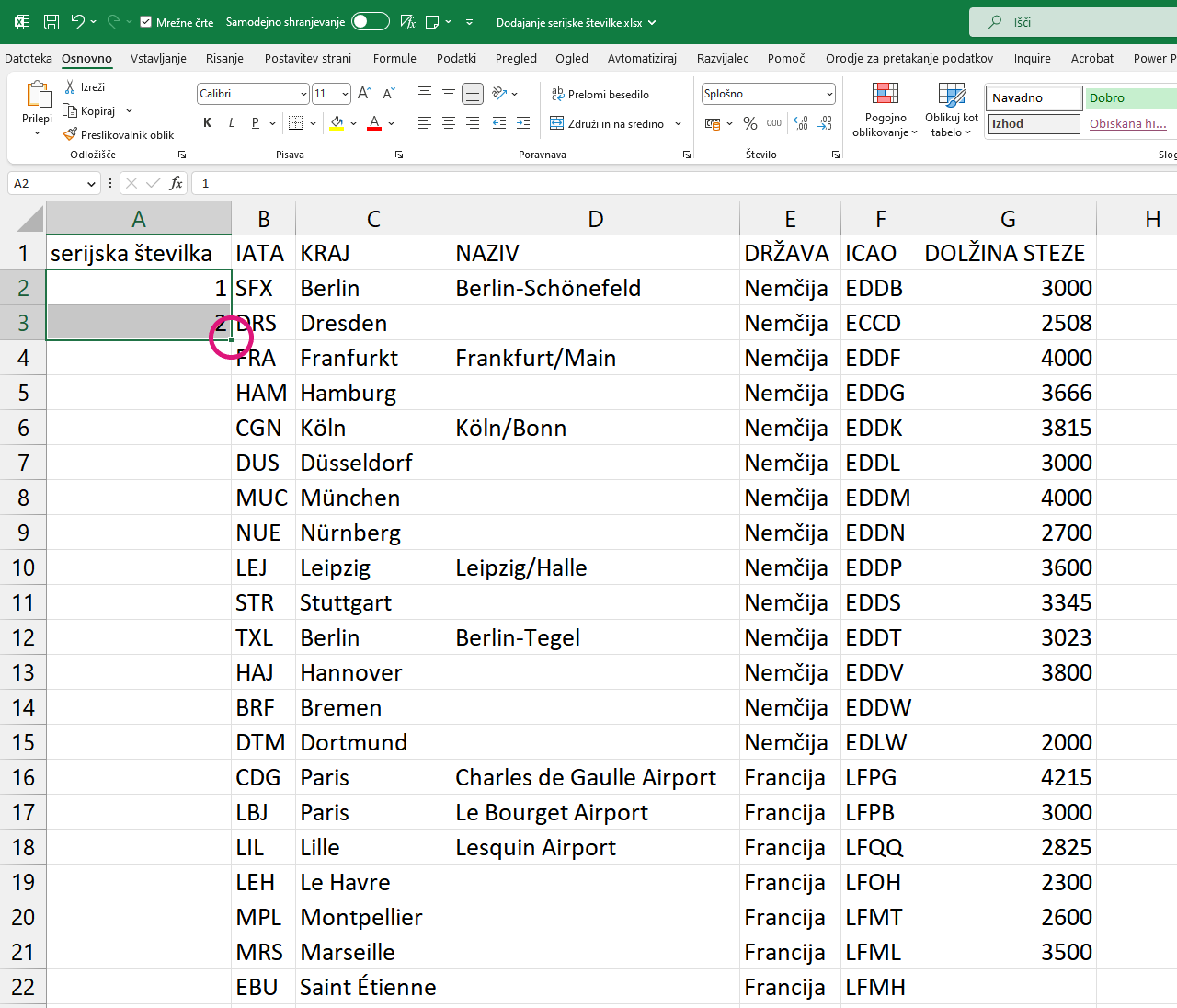Align cell text left
Image resolution: width=1177 pixels, height=1008 pixels.
tap(425, 123)
